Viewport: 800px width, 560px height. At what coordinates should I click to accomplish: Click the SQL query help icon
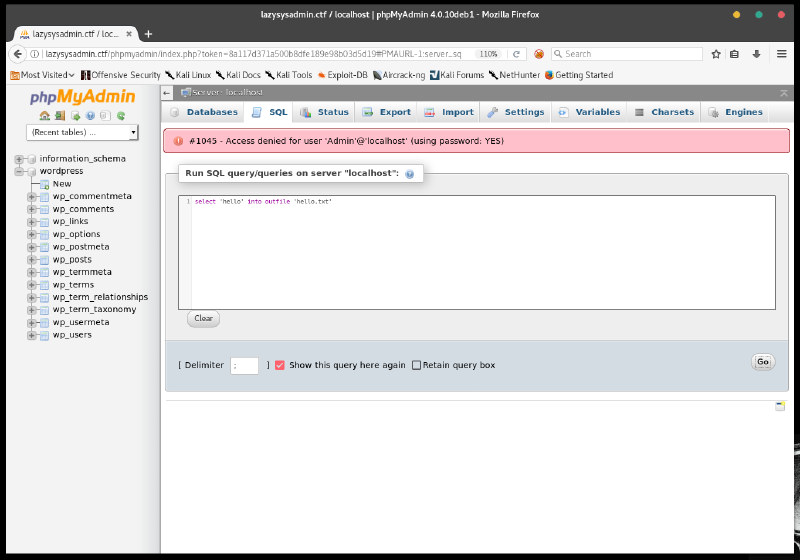pyautogui.click(x=410, y=174)
